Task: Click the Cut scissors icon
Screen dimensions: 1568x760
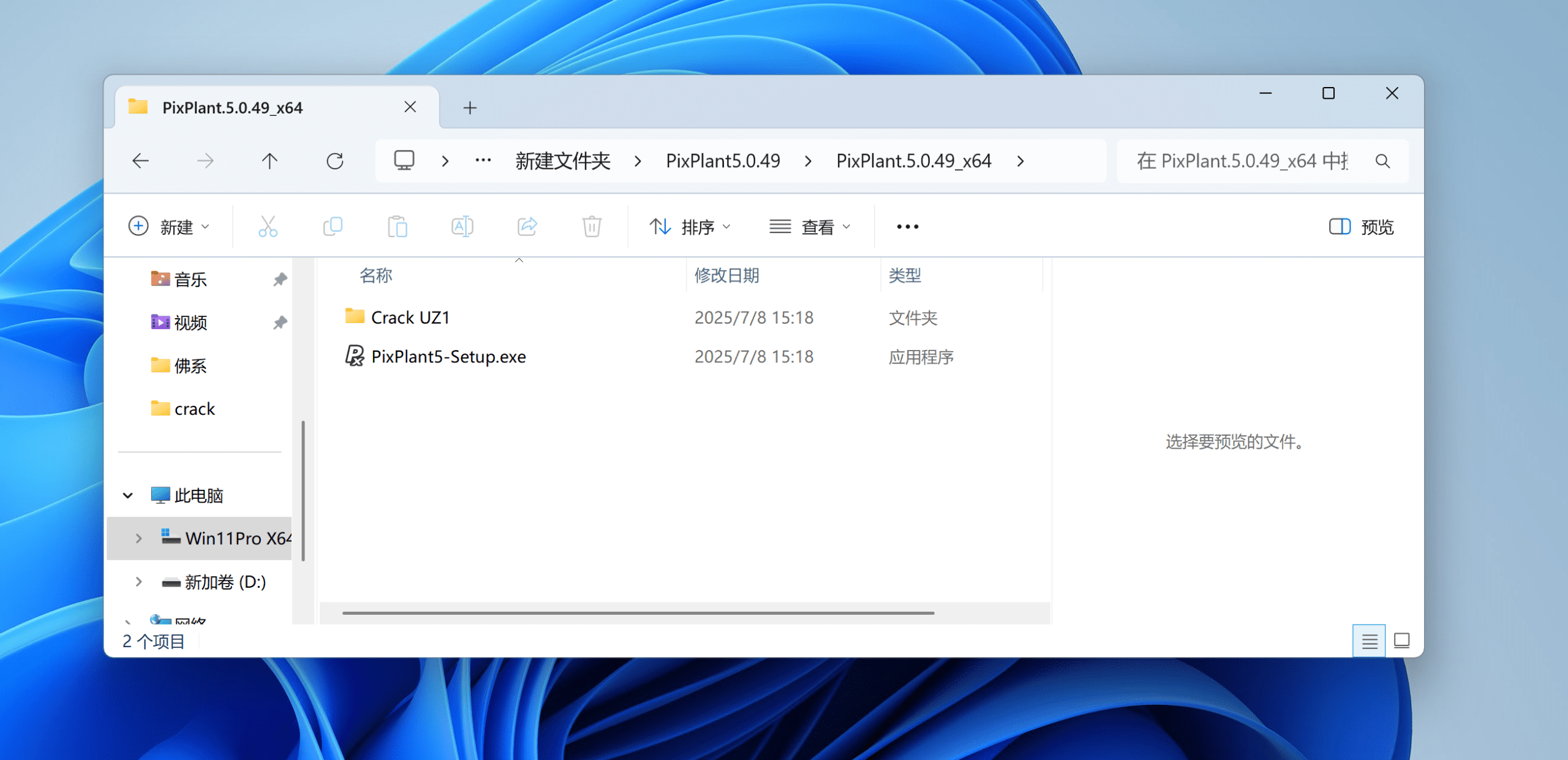Action: coord(268,227)
